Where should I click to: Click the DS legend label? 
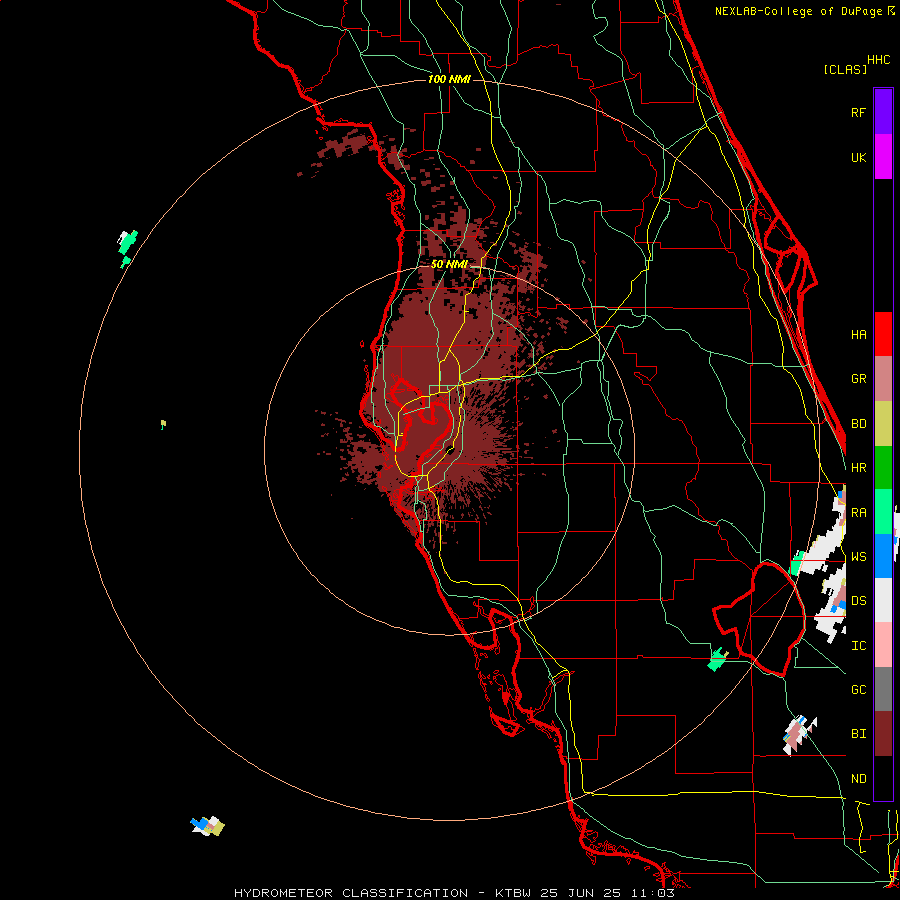858,601
